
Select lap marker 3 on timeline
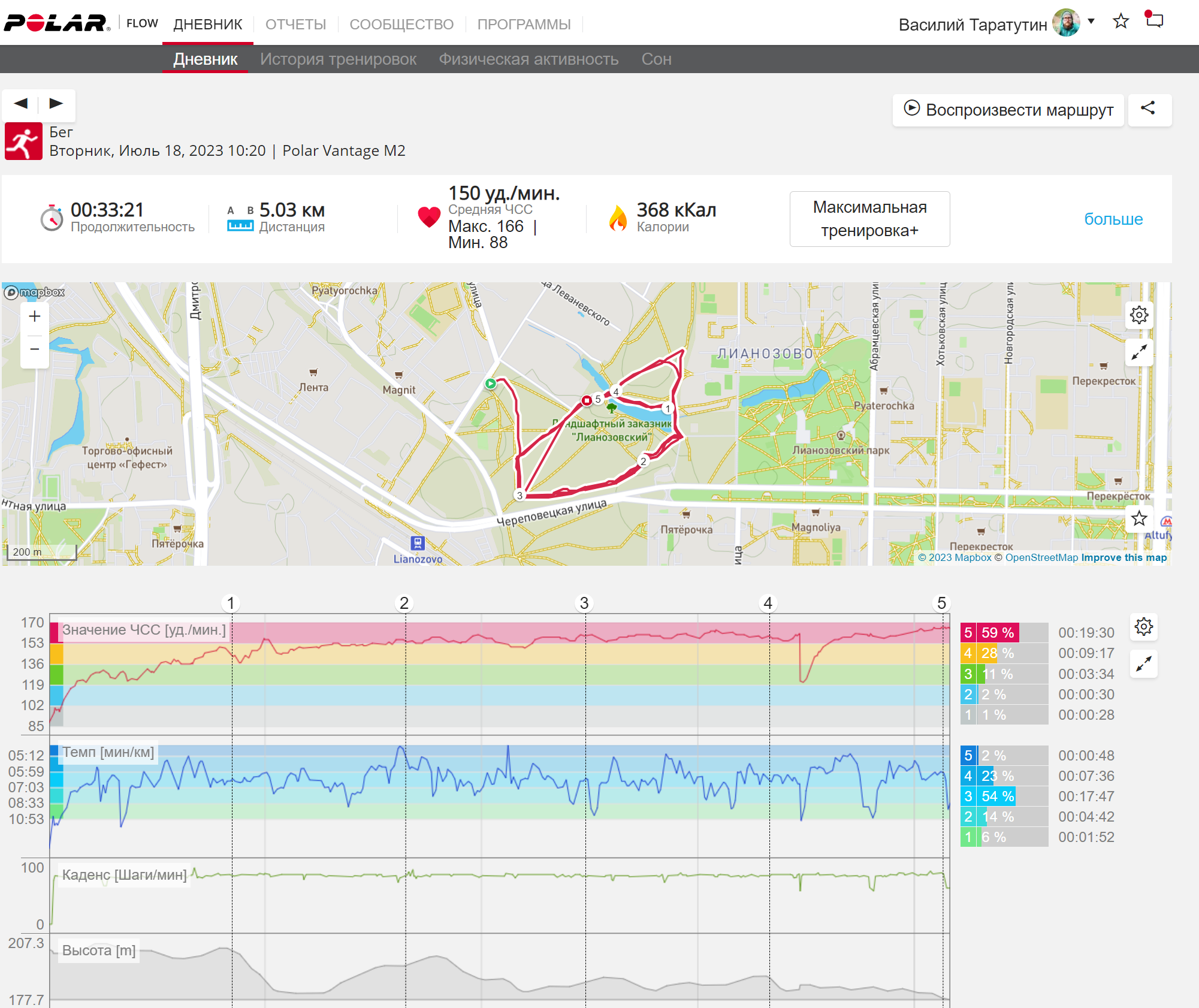pyautogui.click(x=584, y=603)
